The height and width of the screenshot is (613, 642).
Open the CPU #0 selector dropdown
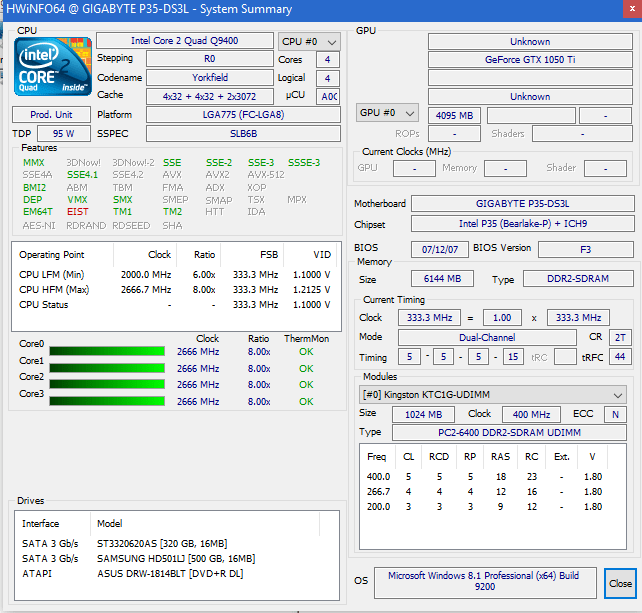click(x=309, y=42)
